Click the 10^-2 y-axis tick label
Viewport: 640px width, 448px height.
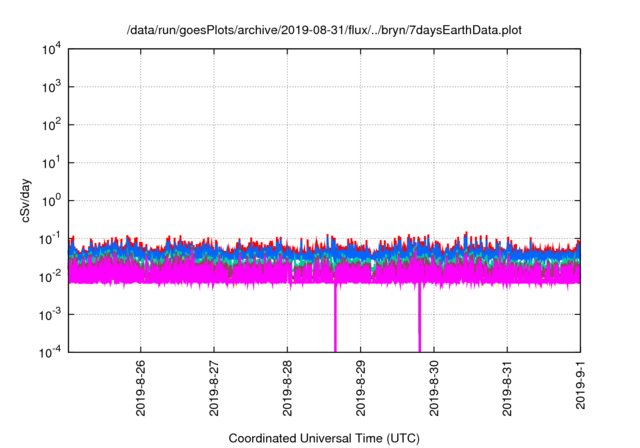point(50,276)
